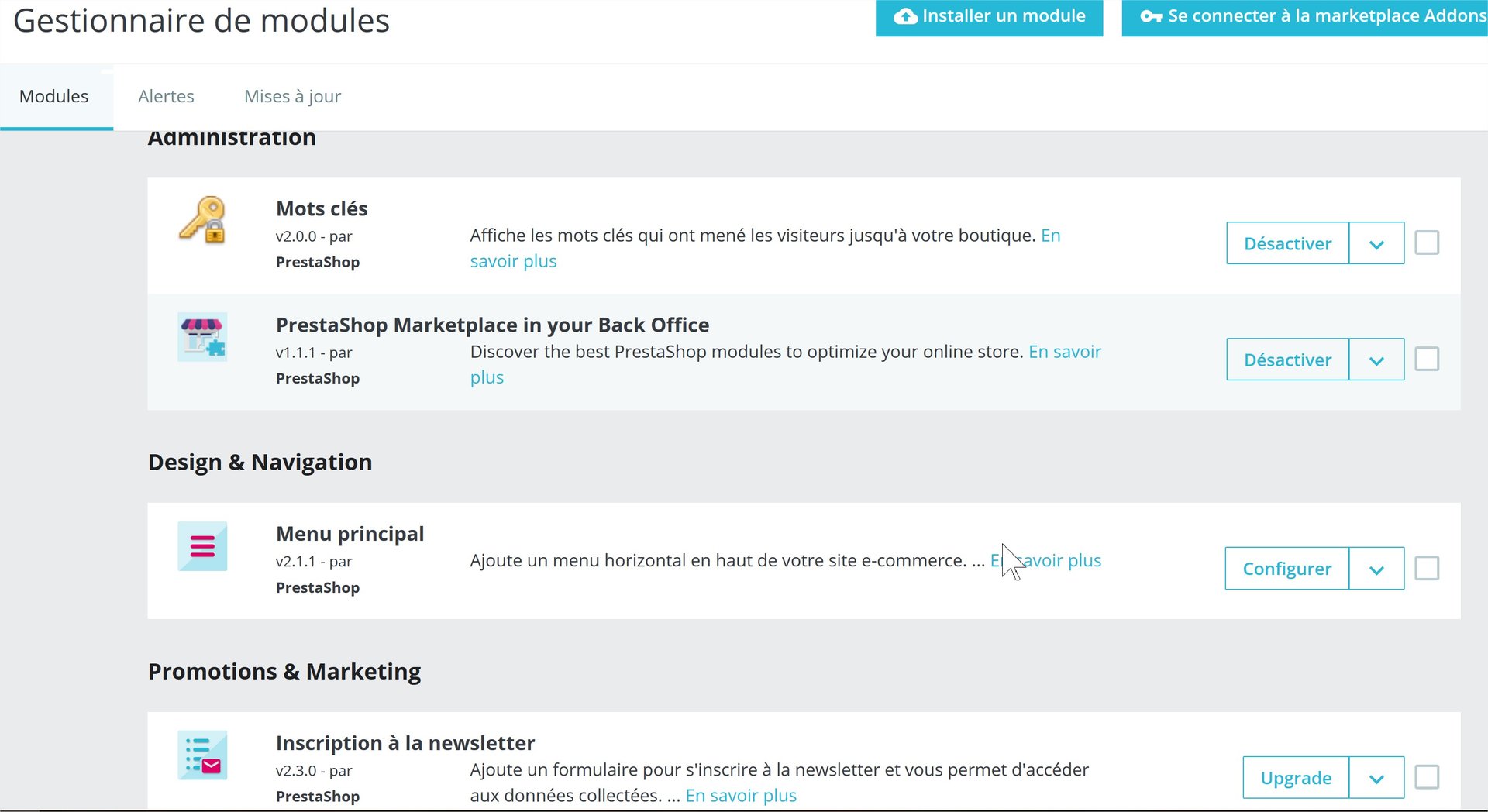Open dropdown for PrestaShop Marketplace Désactiver
This screenshot has height=812, width=1488.
(1376, 360)
